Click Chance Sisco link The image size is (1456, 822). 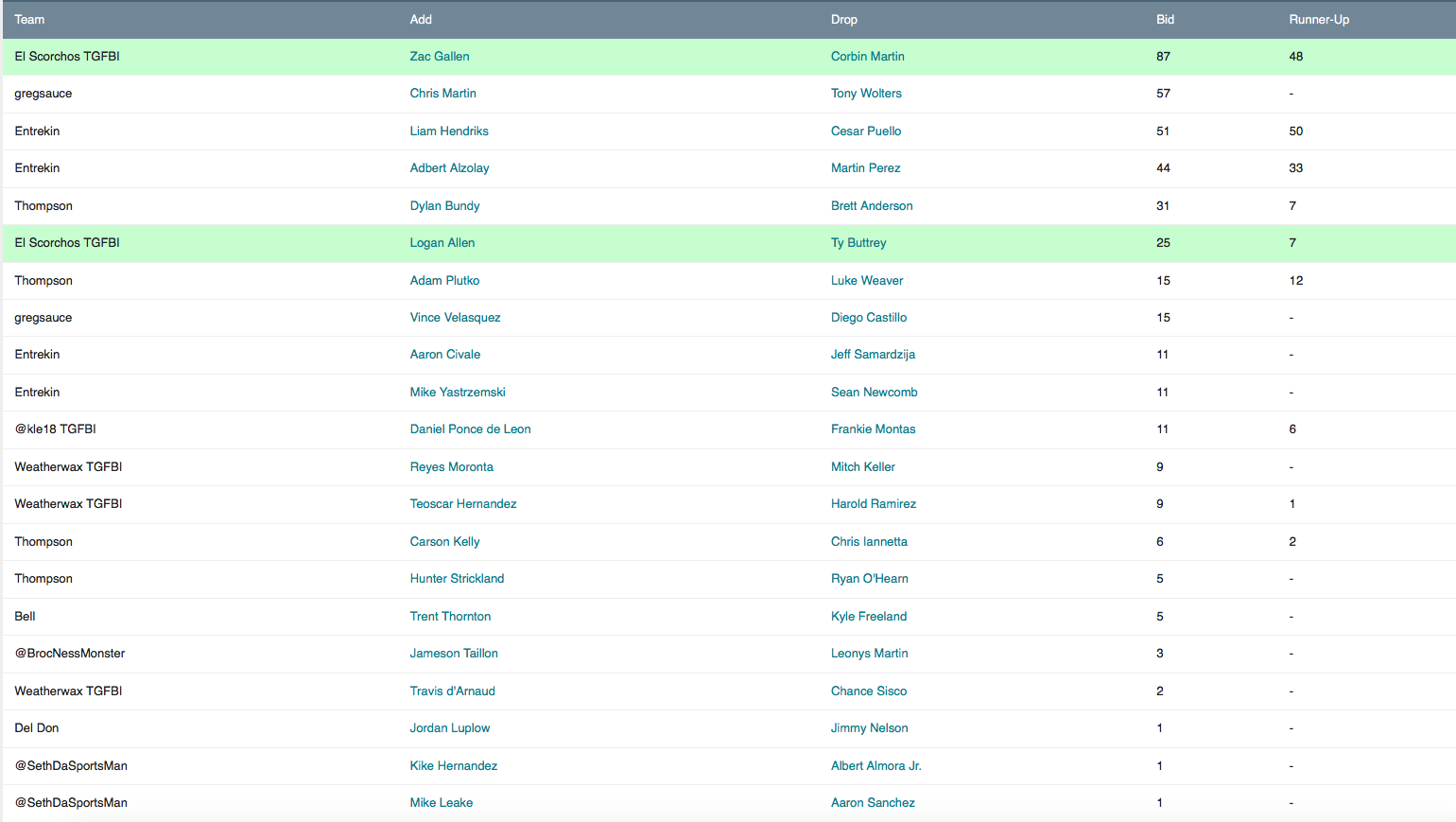(x=869, y=691)
